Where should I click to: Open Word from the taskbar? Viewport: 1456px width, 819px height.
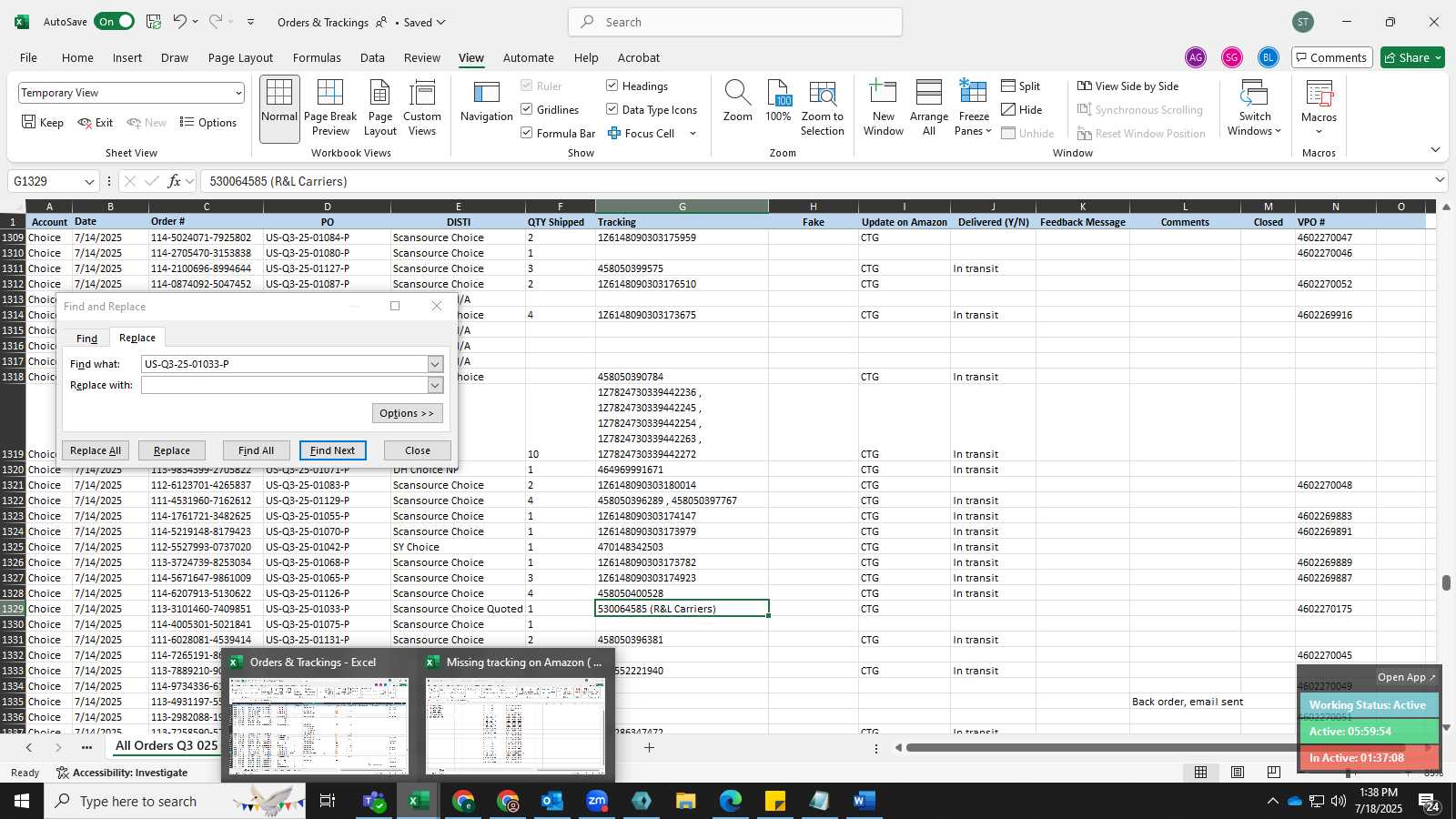(x=864, y=801)
